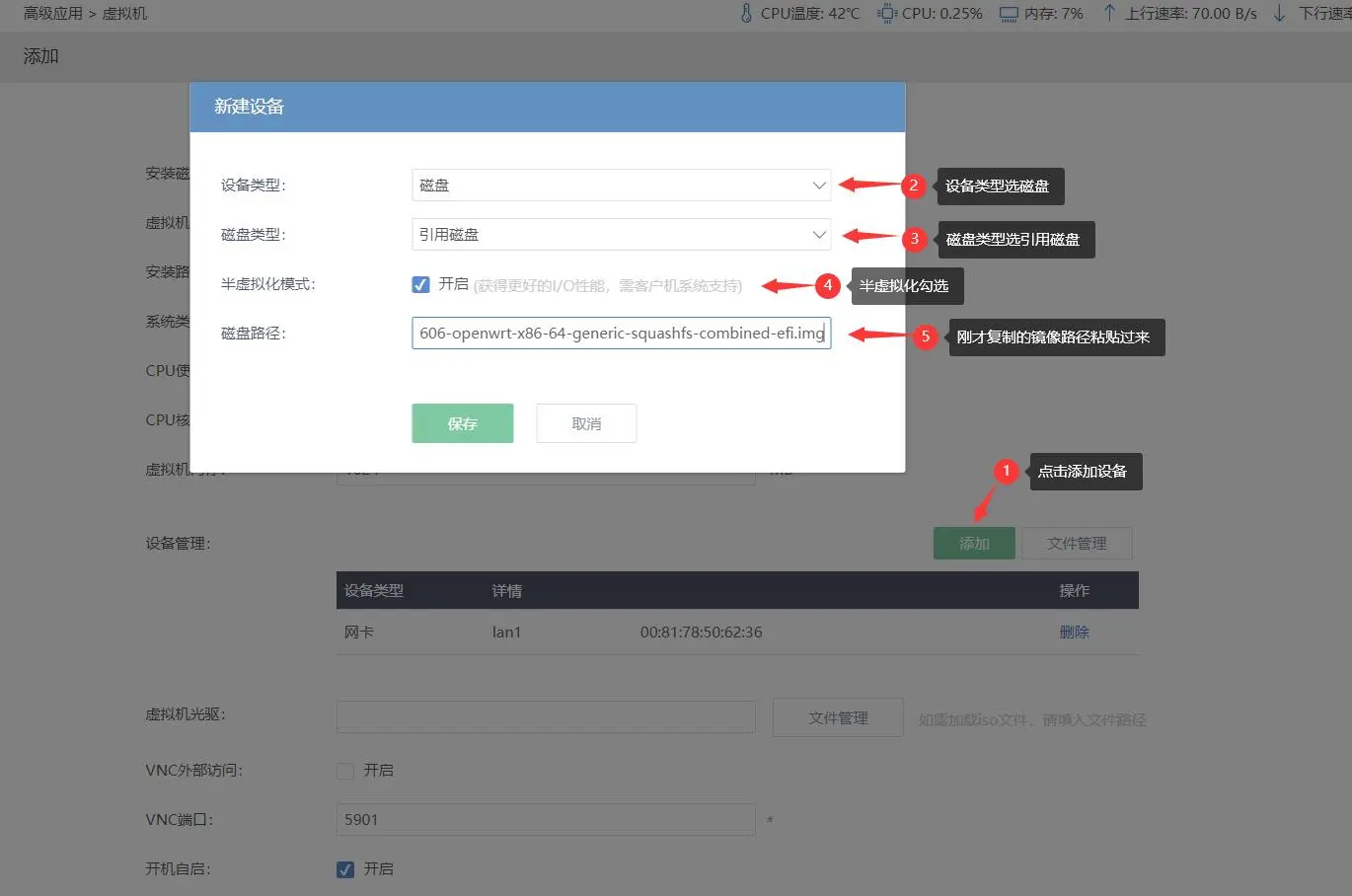Select 虚拟机 in the breadcrumb
Viewport: 1352px width, 896px height.
125,14
